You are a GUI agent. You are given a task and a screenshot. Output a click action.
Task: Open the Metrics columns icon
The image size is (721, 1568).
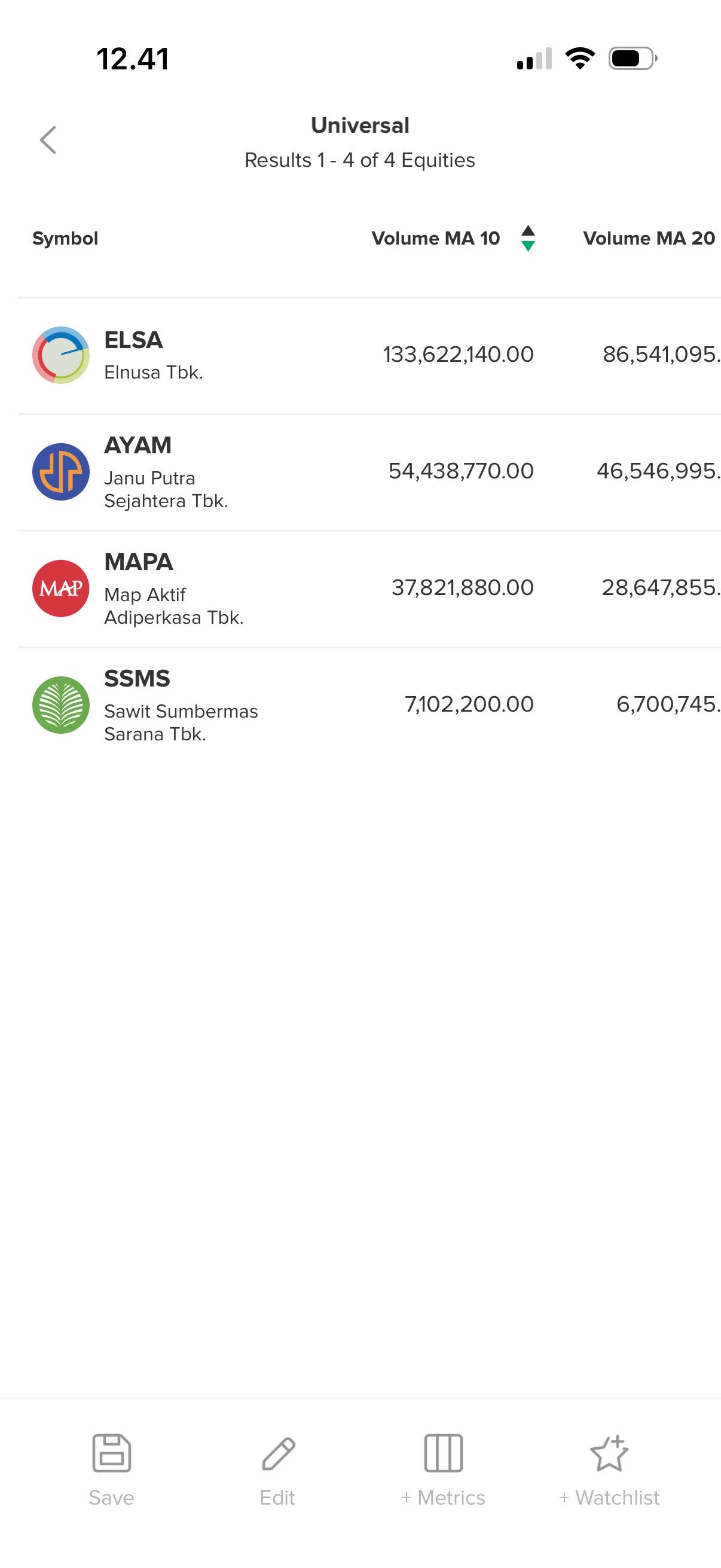pos(443,1453)
